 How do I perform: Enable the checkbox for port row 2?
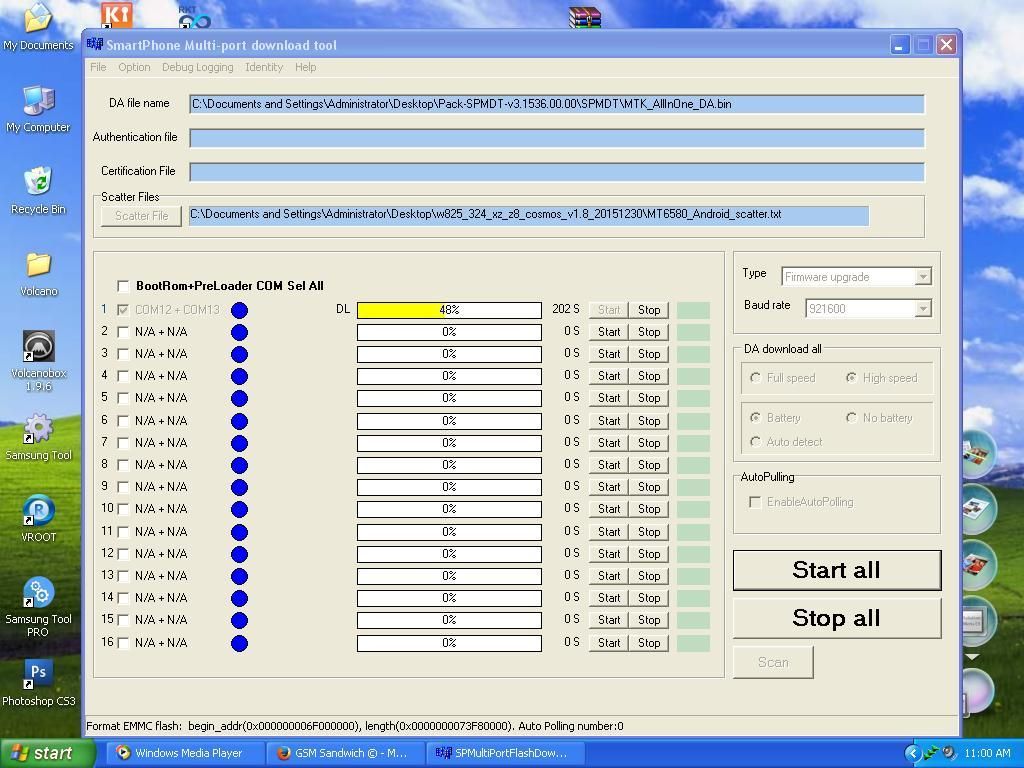click(123, 332)
